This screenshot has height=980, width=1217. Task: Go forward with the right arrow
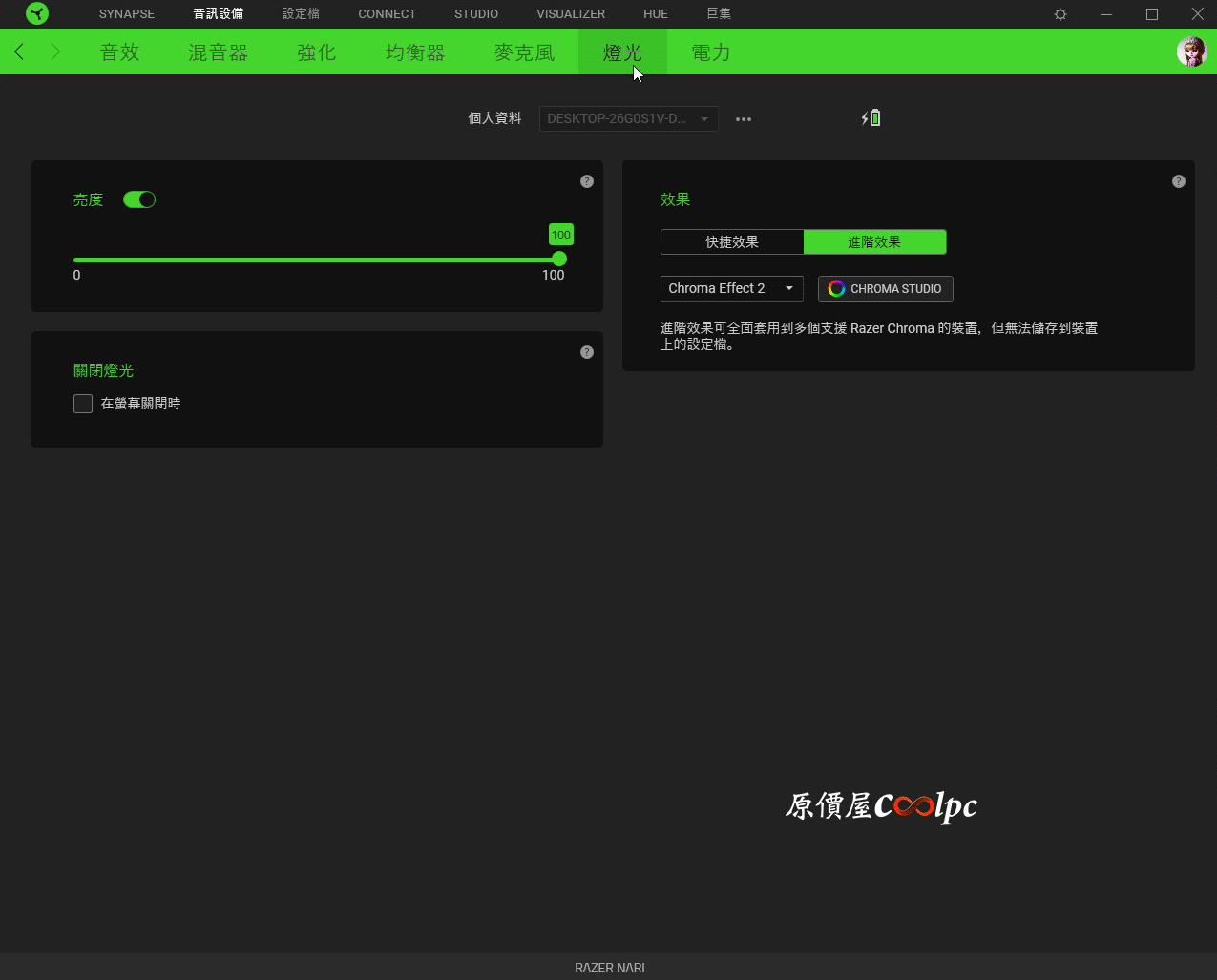pos(55,52)
